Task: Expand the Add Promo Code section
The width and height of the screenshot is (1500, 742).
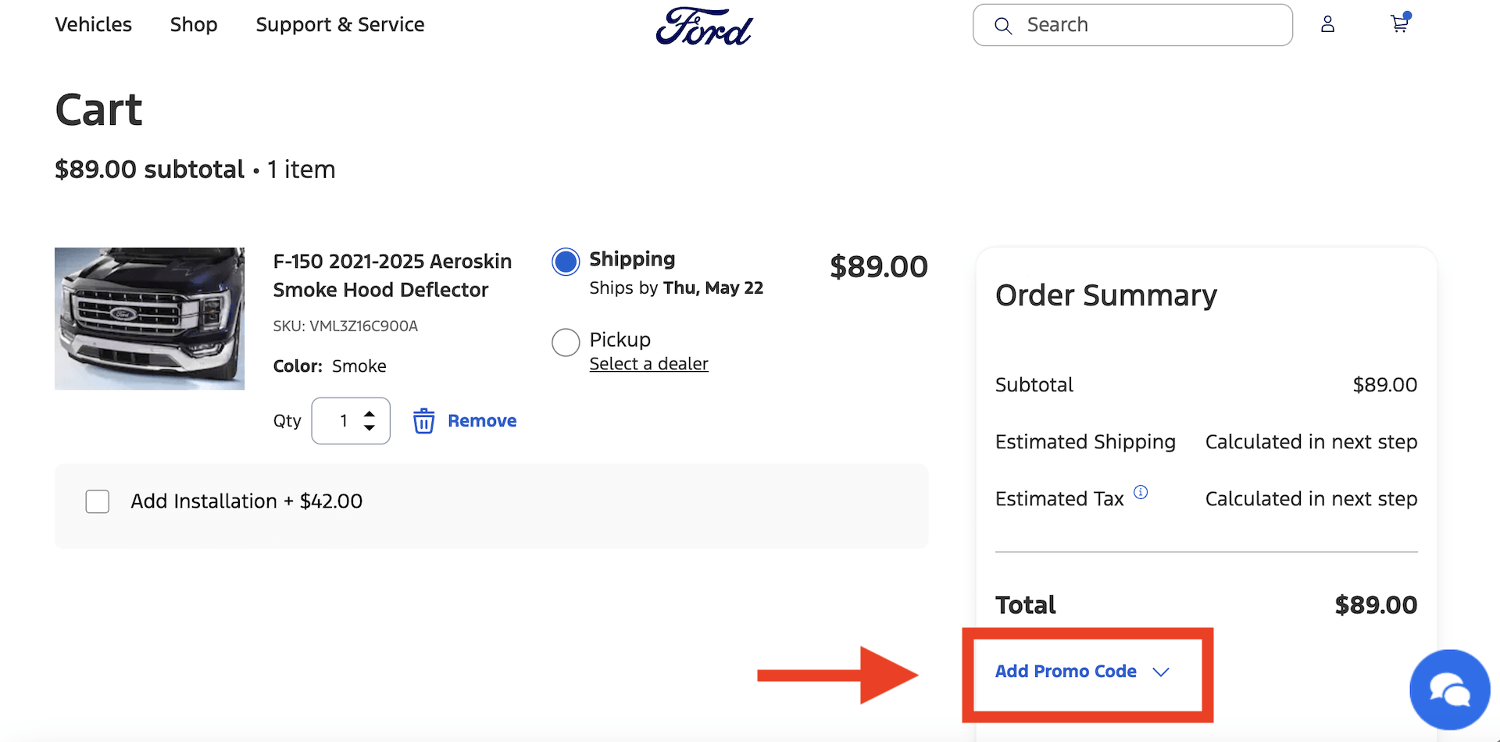Action: coord(1082,672)
